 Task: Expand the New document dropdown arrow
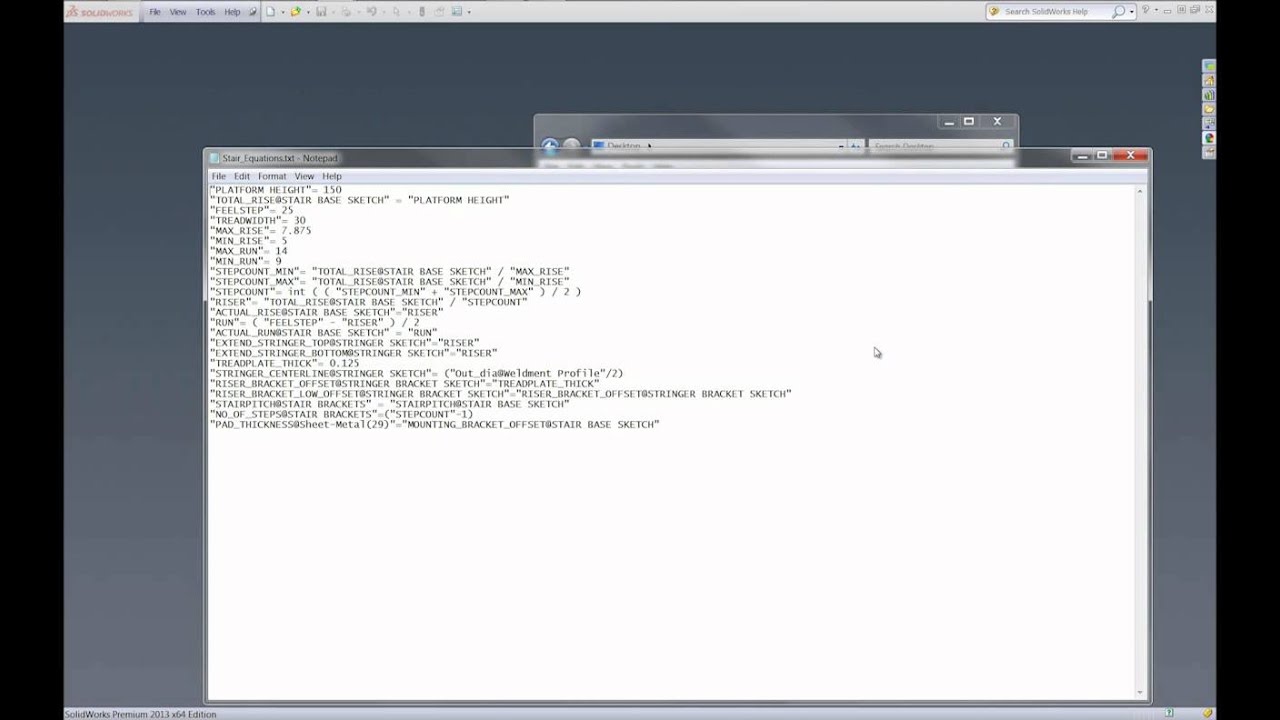point(283,12)
